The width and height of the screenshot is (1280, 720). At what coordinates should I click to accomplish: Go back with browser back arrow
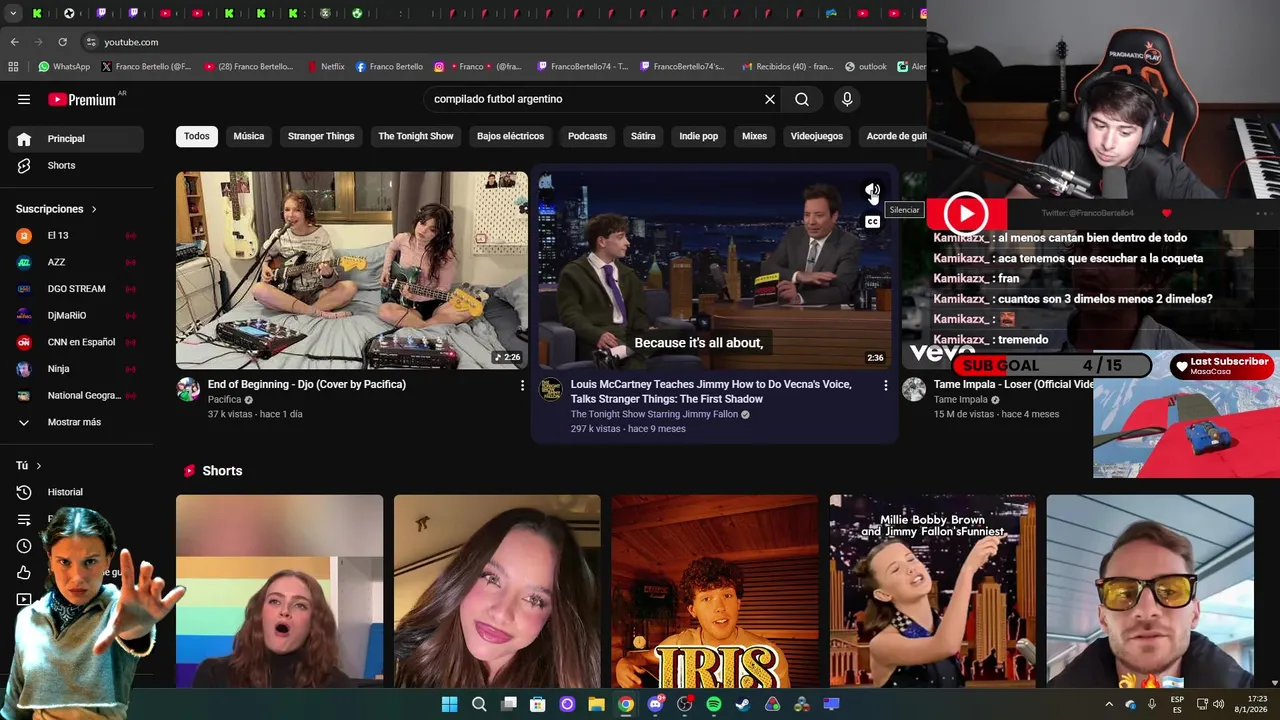(x=14, y=42)
